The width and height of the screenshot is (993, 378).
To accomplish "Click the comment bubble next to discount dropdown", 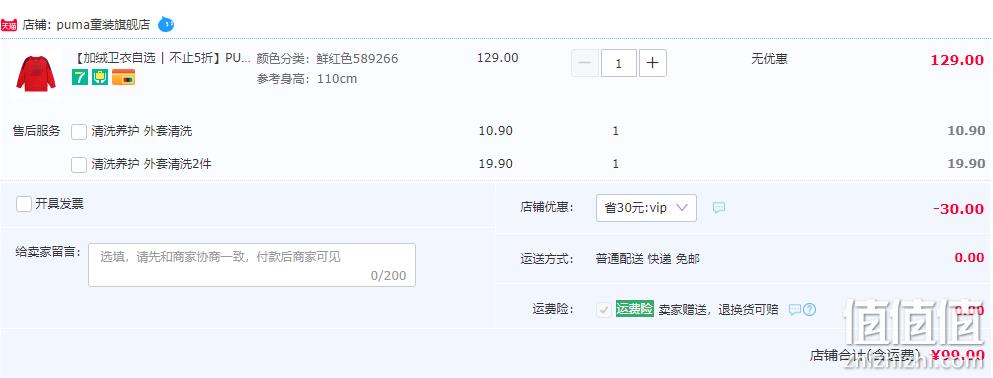I will [x=719, y=208].
